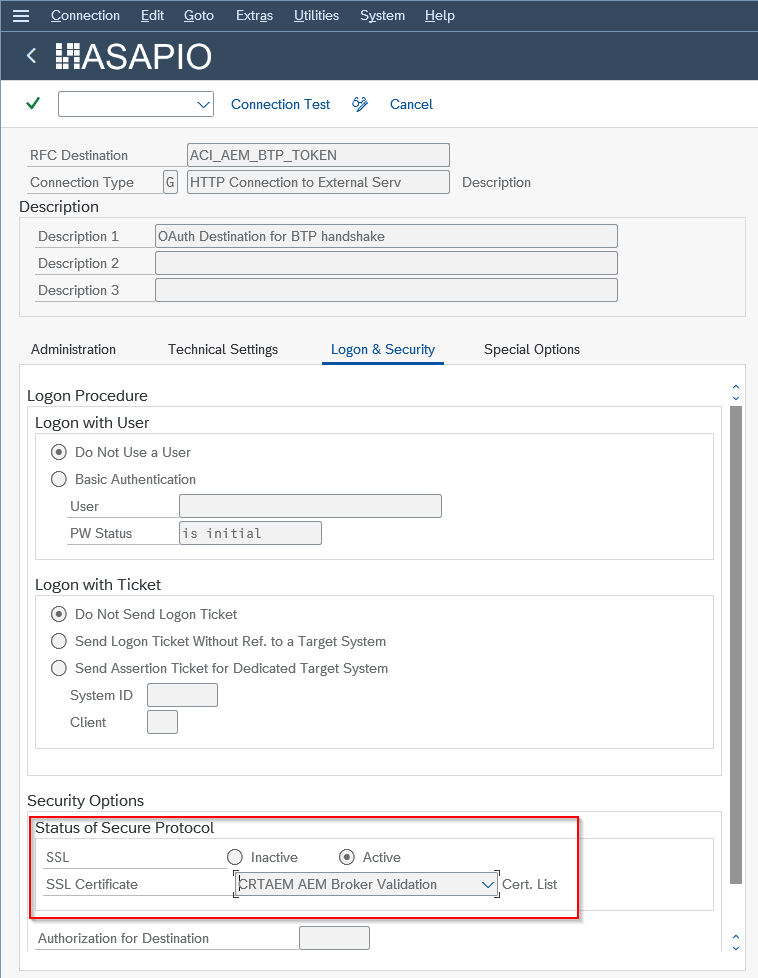Run the Connection Test
Screen dimensions: 758x978
point(281,104)
